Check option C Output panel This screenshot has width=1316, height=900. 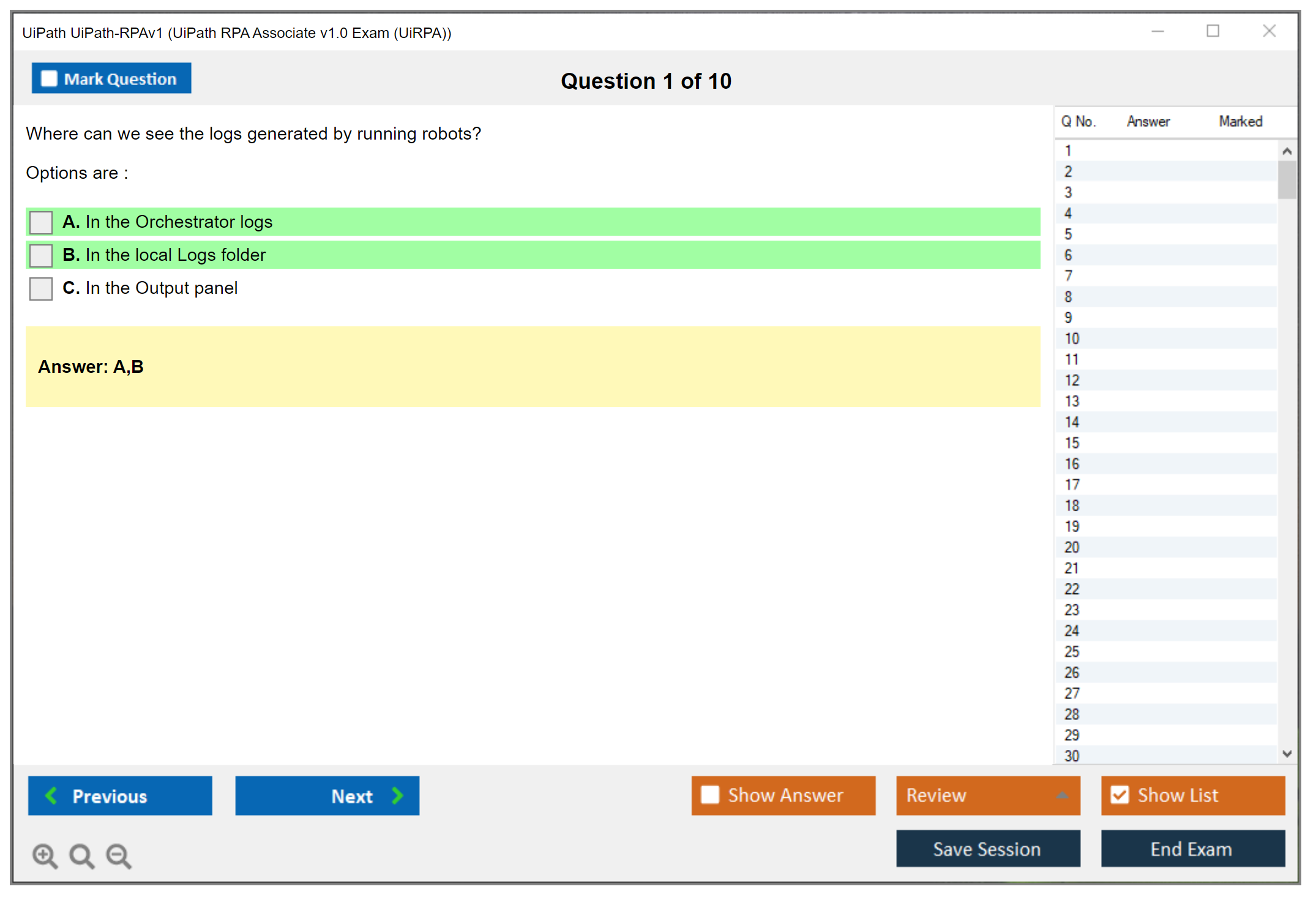point(41,288)
